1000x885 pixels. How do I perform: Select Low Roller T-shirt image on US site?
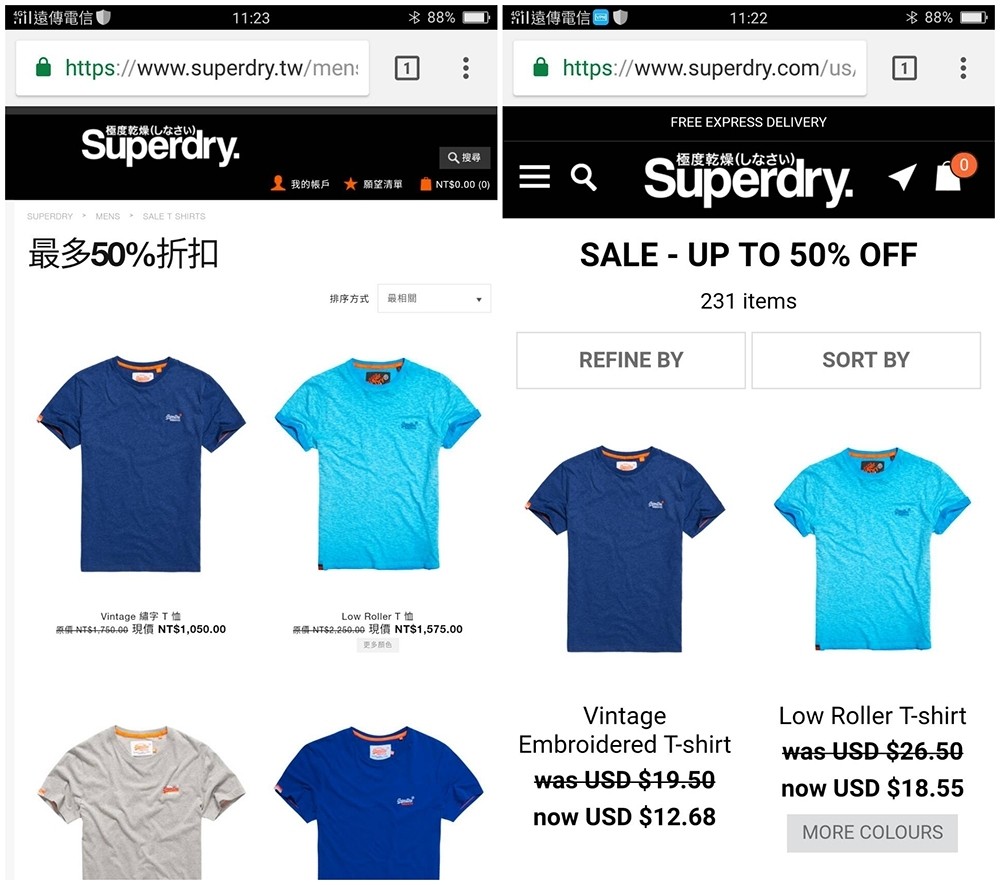[872, 550]
